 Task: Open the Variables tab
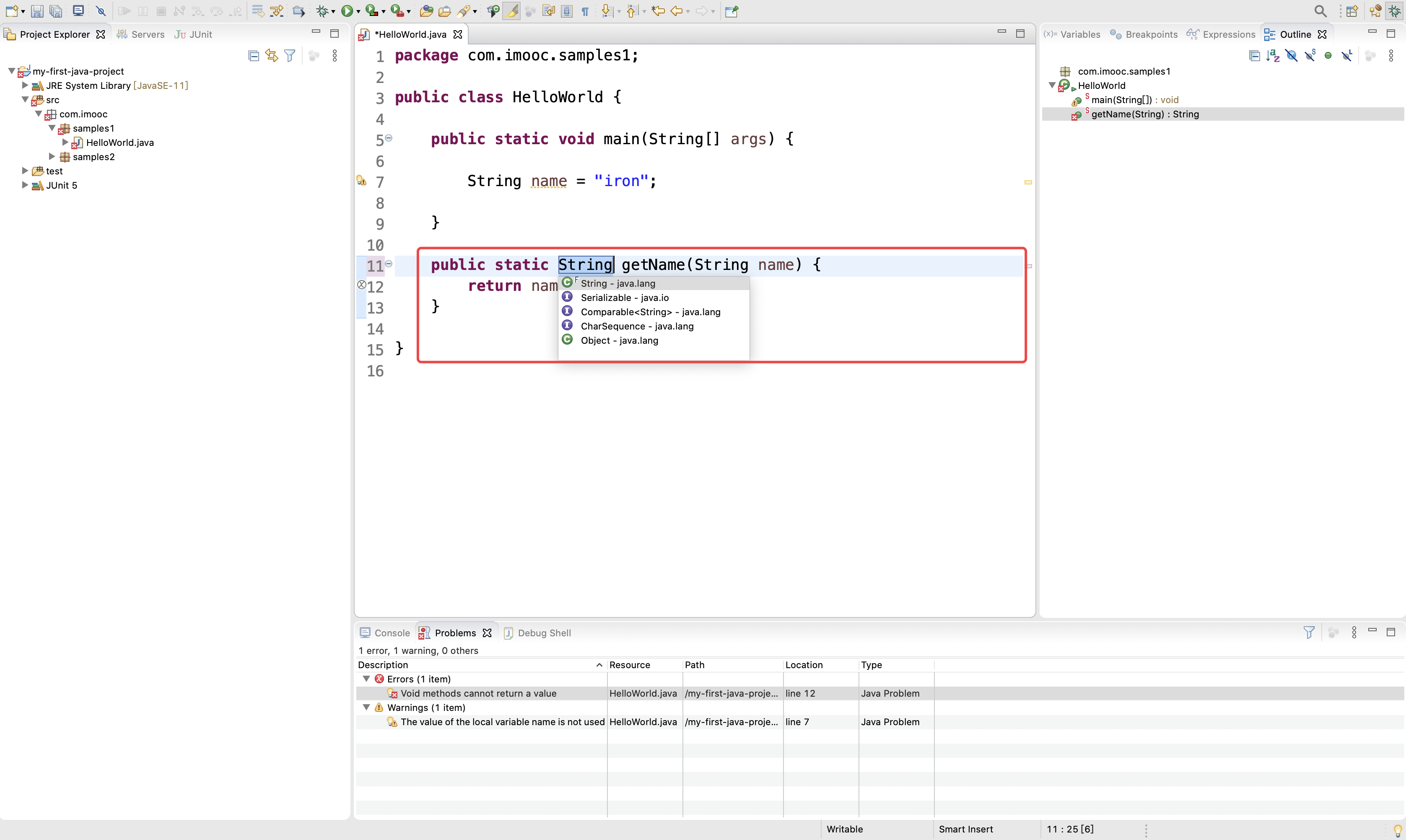click(1072, 34)
